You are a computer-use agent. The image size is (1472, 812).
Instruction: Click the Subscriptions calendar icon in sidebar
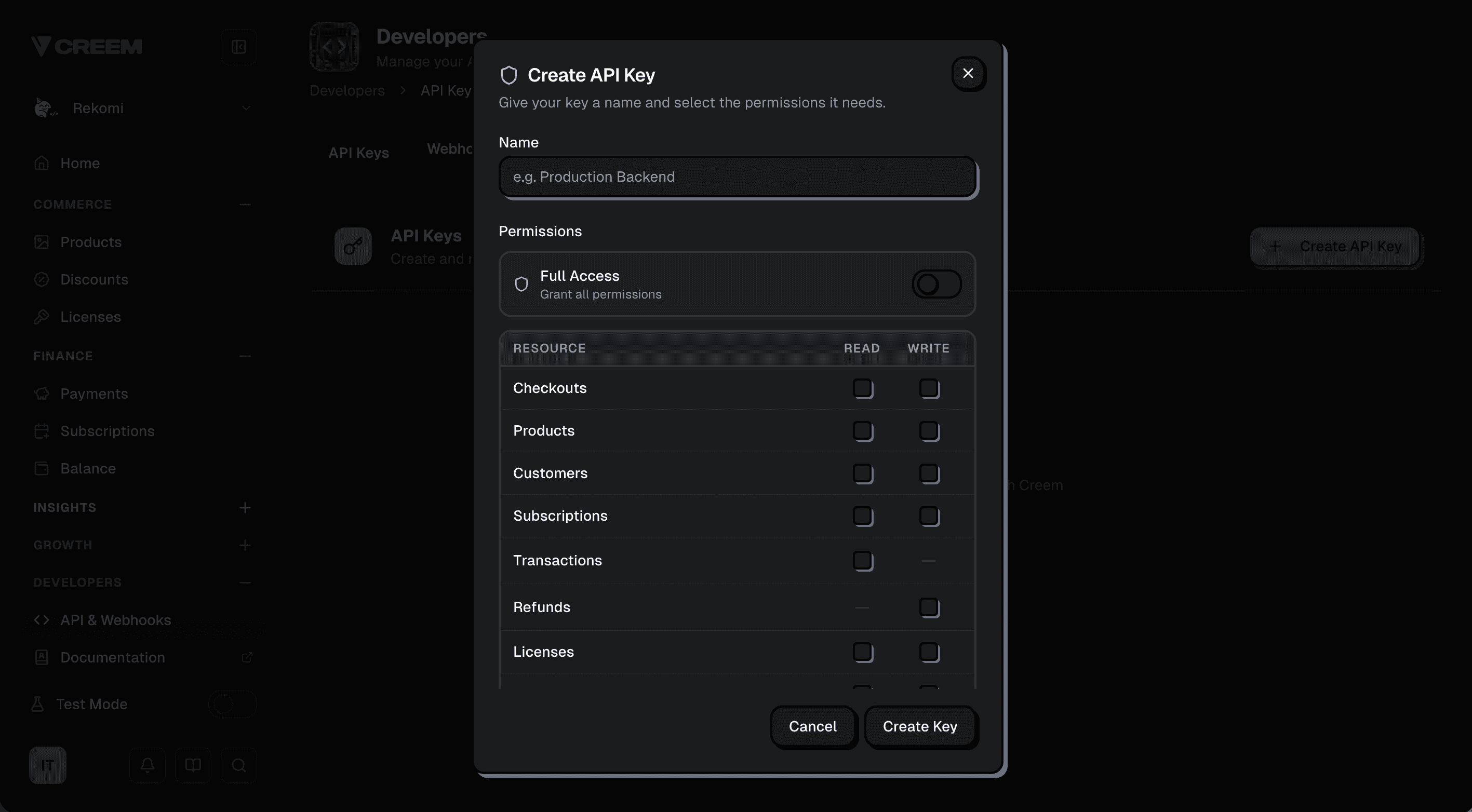[x=42, y=431]
